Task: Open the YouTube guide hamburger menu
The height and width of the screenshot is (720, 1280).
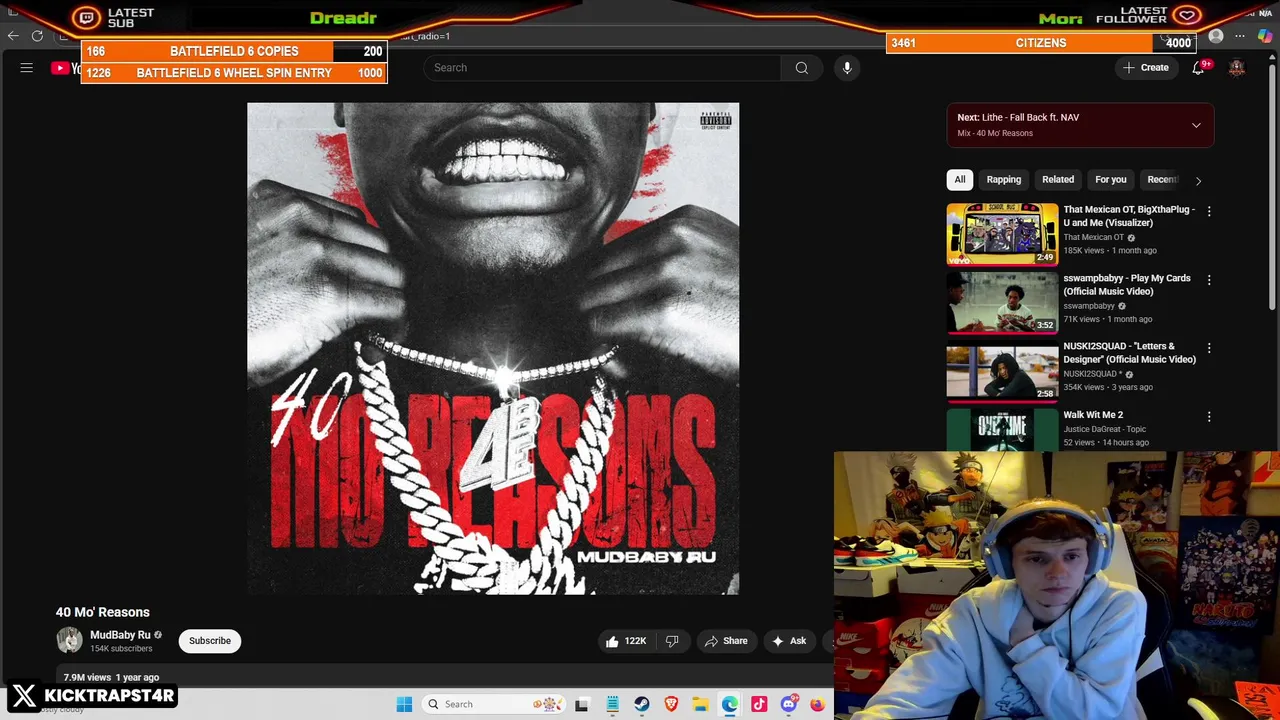Action: (x=27, y=68)
